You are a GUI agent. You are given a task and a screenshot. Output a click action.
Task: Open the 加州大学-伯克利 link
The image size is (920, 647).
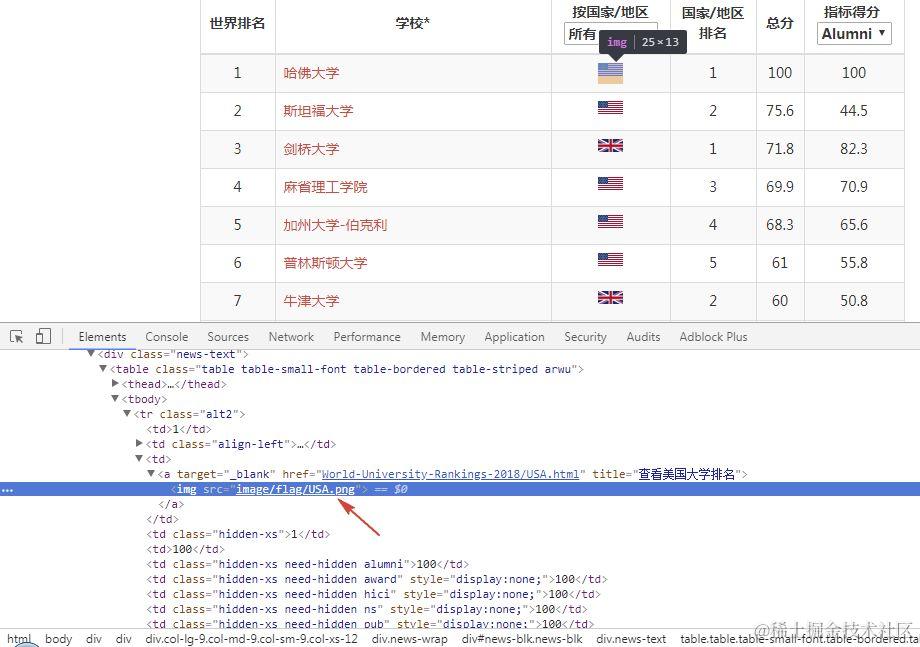pyautogui.click(x=335, y=225)
